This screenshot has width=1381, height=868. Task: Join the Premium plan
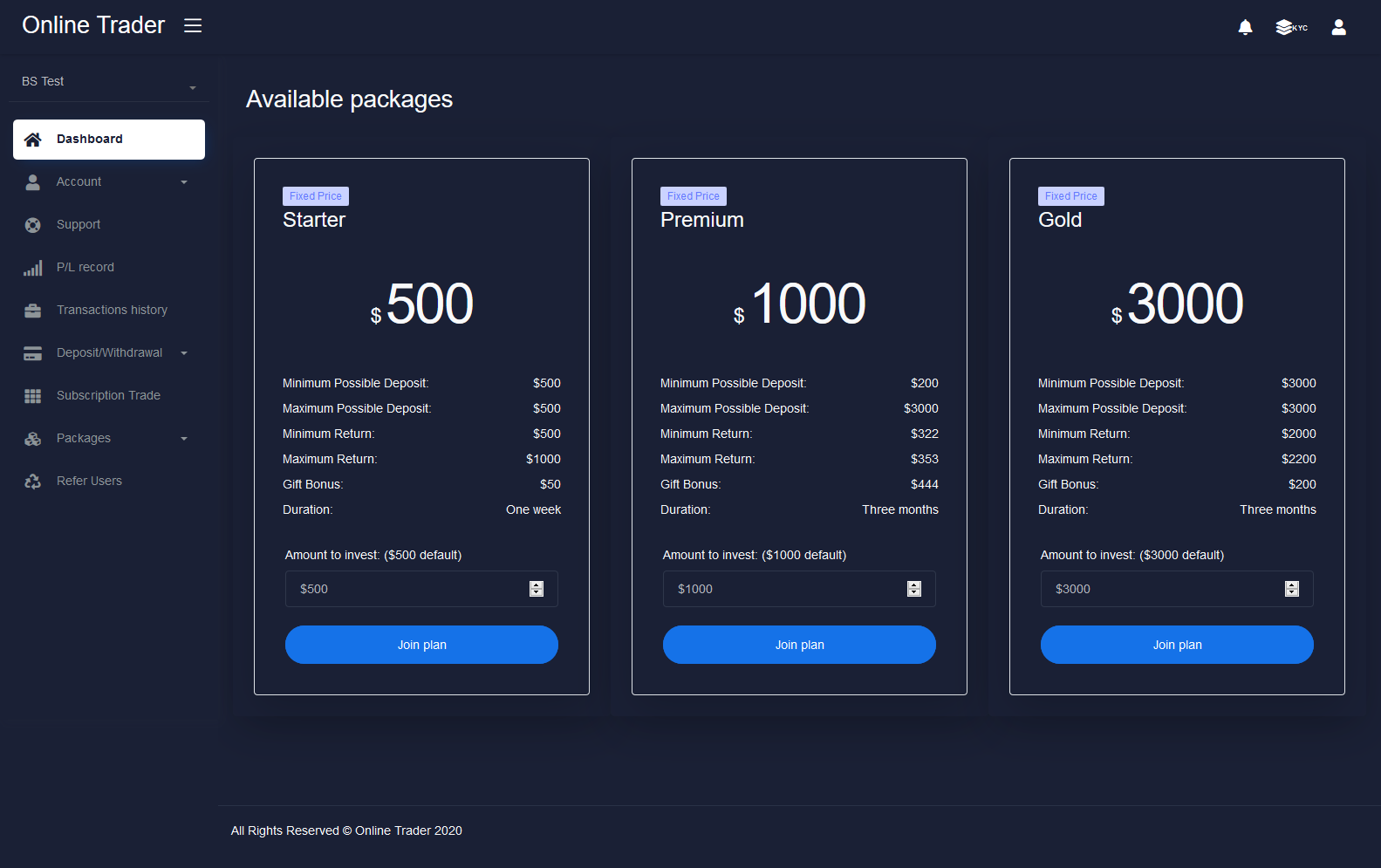799,645
